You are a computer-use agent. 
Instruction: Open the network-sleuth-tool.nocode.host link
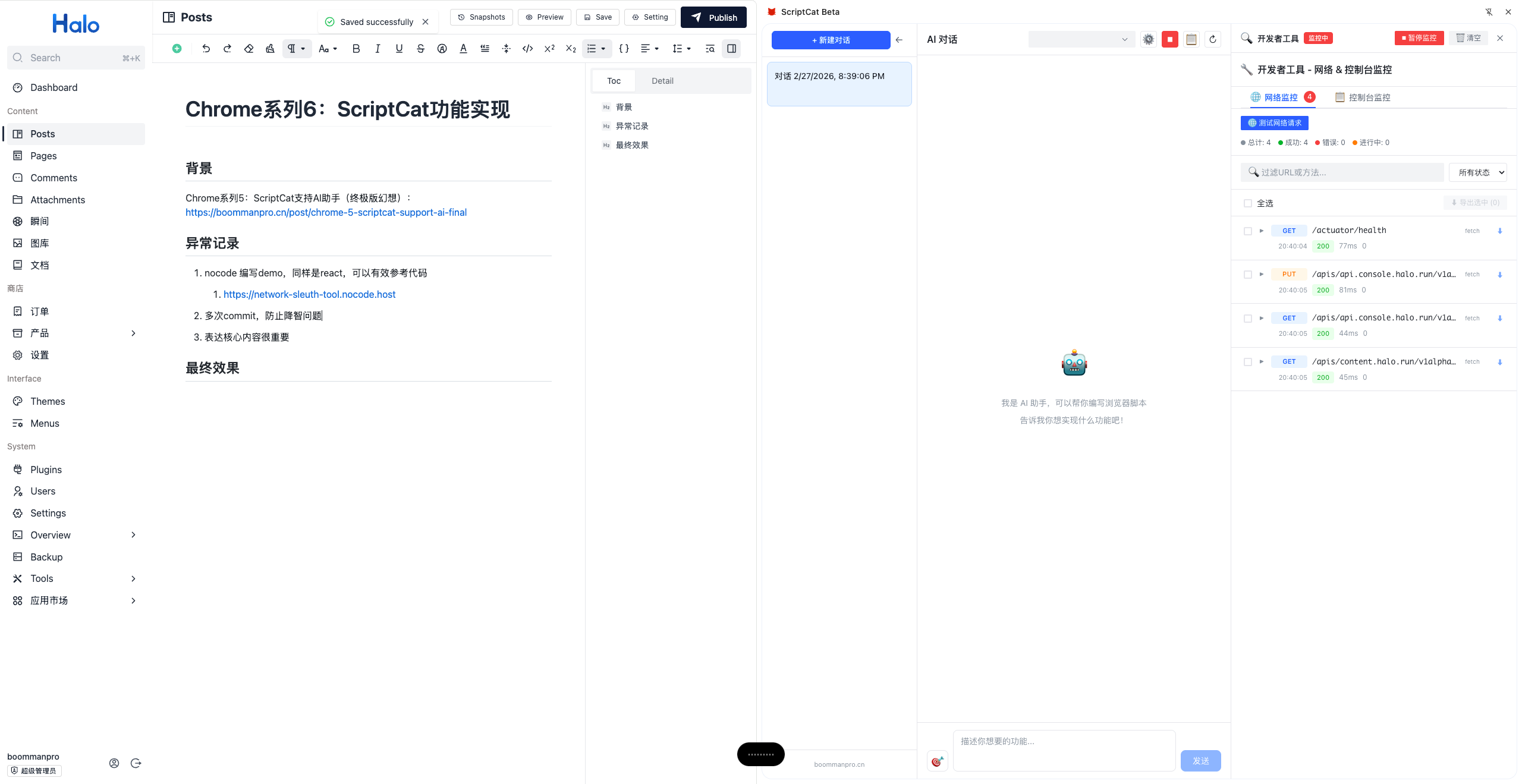coord(309,294)
